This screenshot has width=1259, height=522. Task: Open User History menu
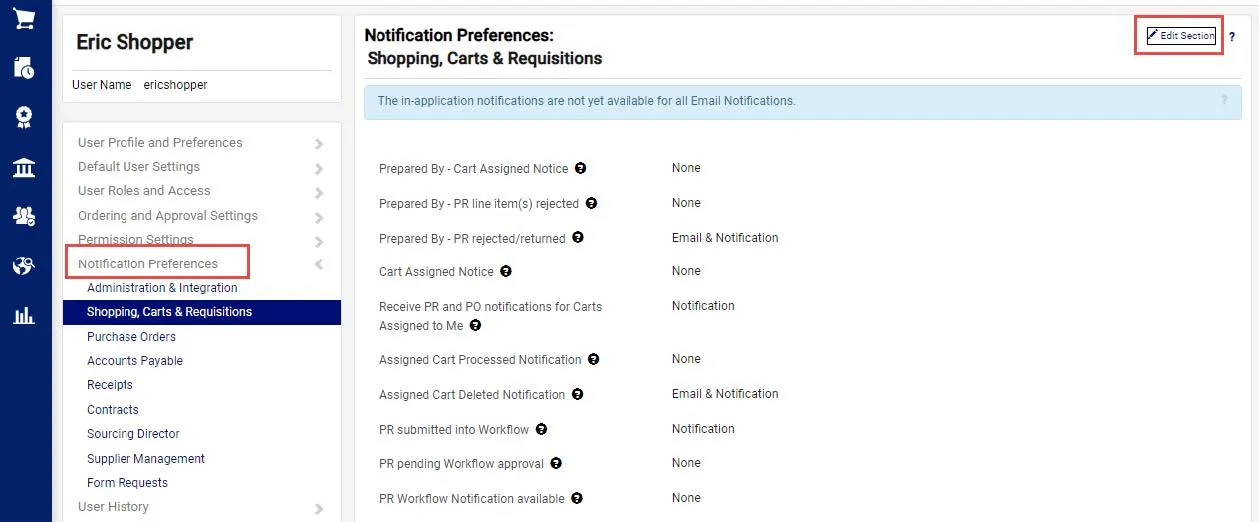click(113, 507)
